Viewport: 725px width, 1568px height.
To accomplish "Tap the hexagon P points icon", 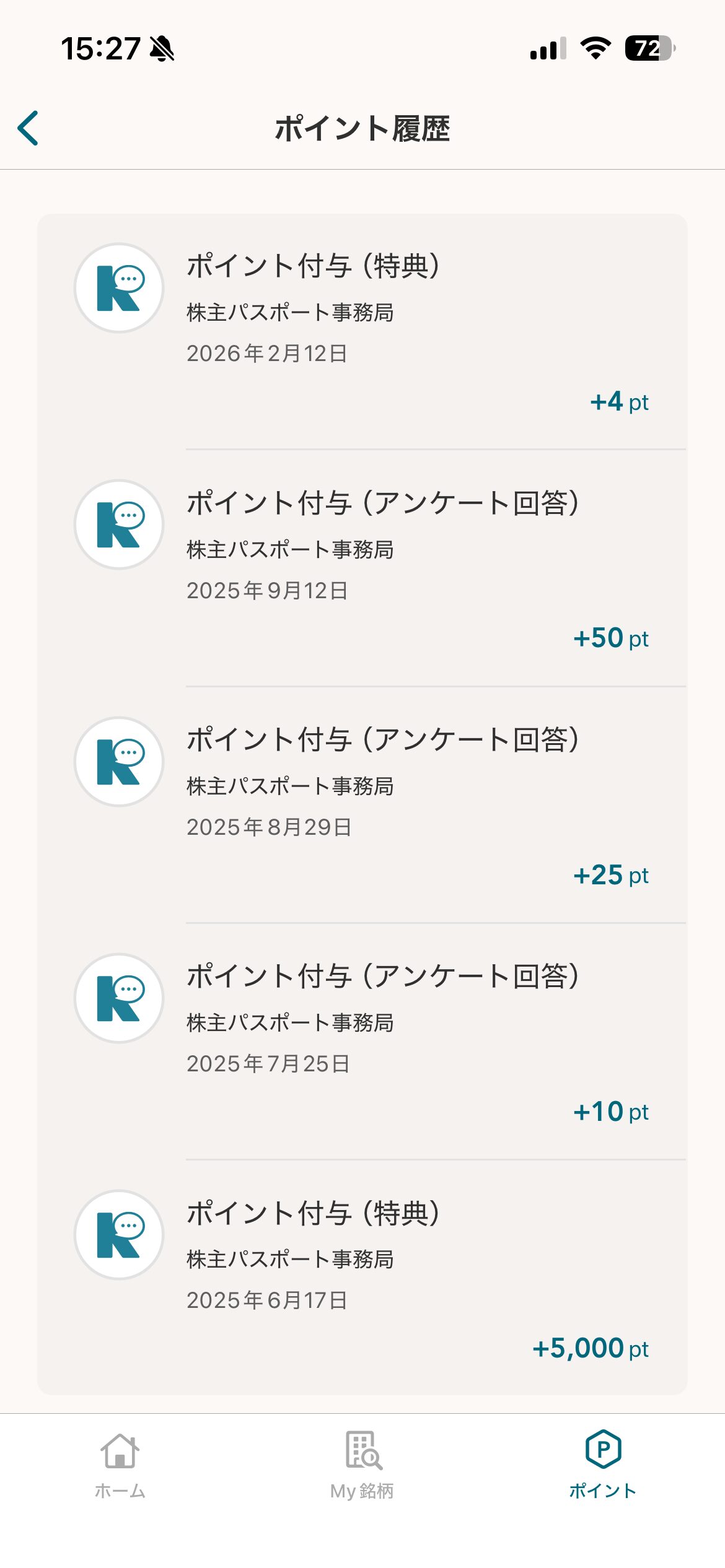I will tap(603, 1449).
